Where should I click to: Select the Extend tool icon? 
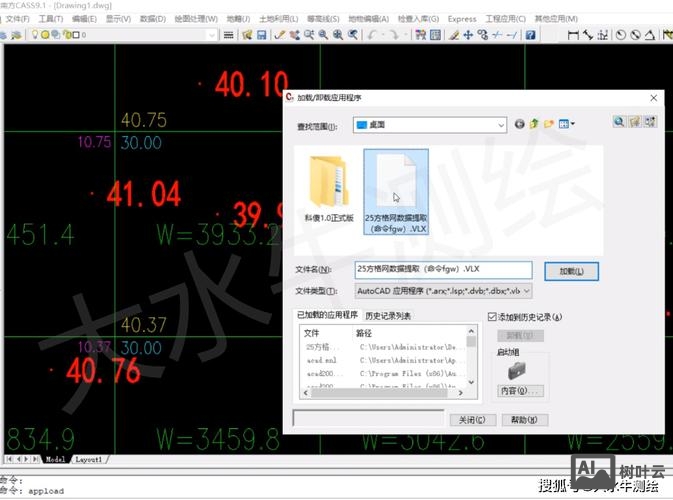[x=512, y=35]
